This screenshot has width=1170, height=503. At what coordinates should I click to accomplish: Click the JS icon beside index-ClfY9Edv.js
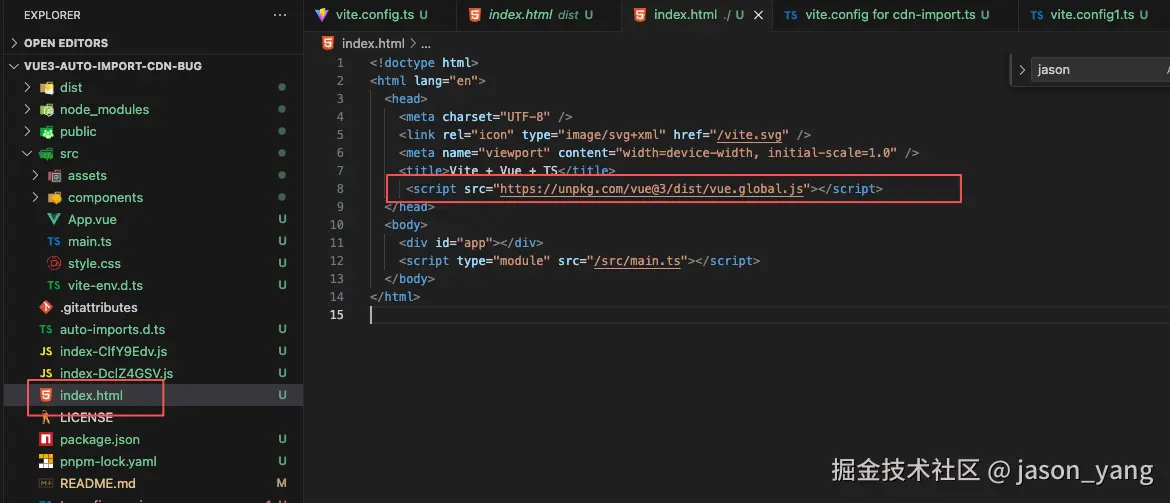coord(46,352)
